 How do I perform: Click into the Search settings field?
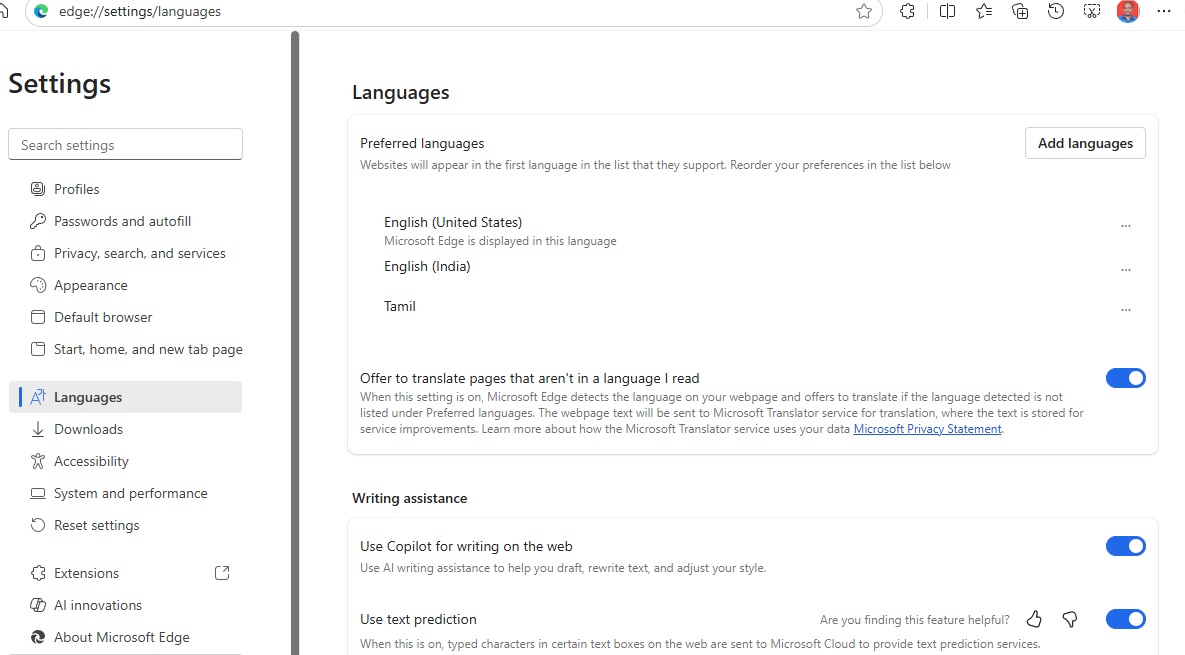tap(125, 145)
